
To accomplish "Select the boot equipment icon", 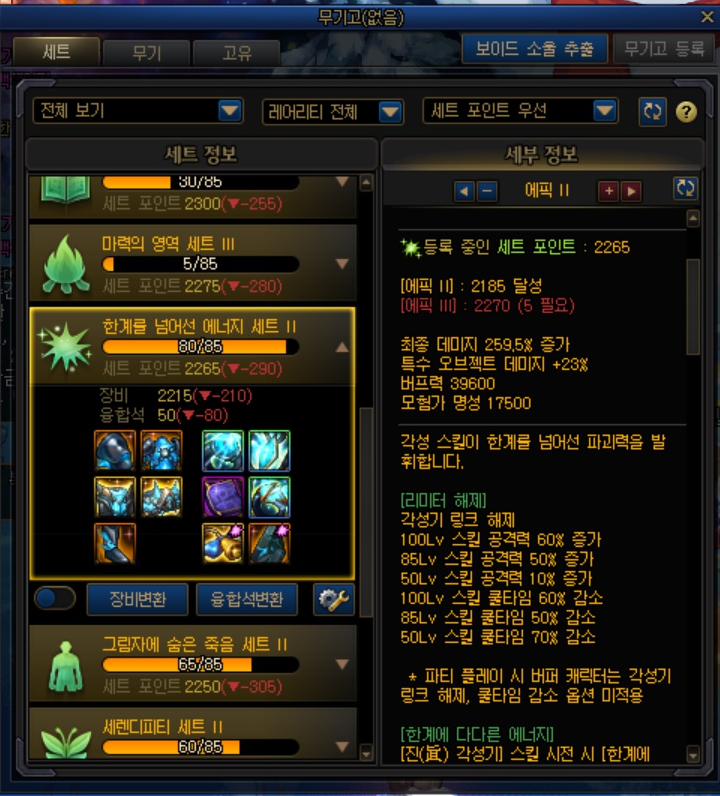I will tap(115, 544).
